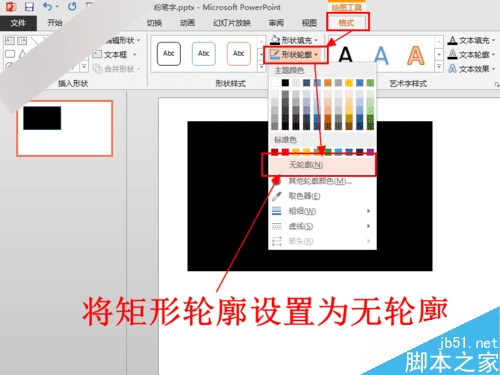Open the 文件 file tab
The image size is (500, 375).
coord(18,23)
